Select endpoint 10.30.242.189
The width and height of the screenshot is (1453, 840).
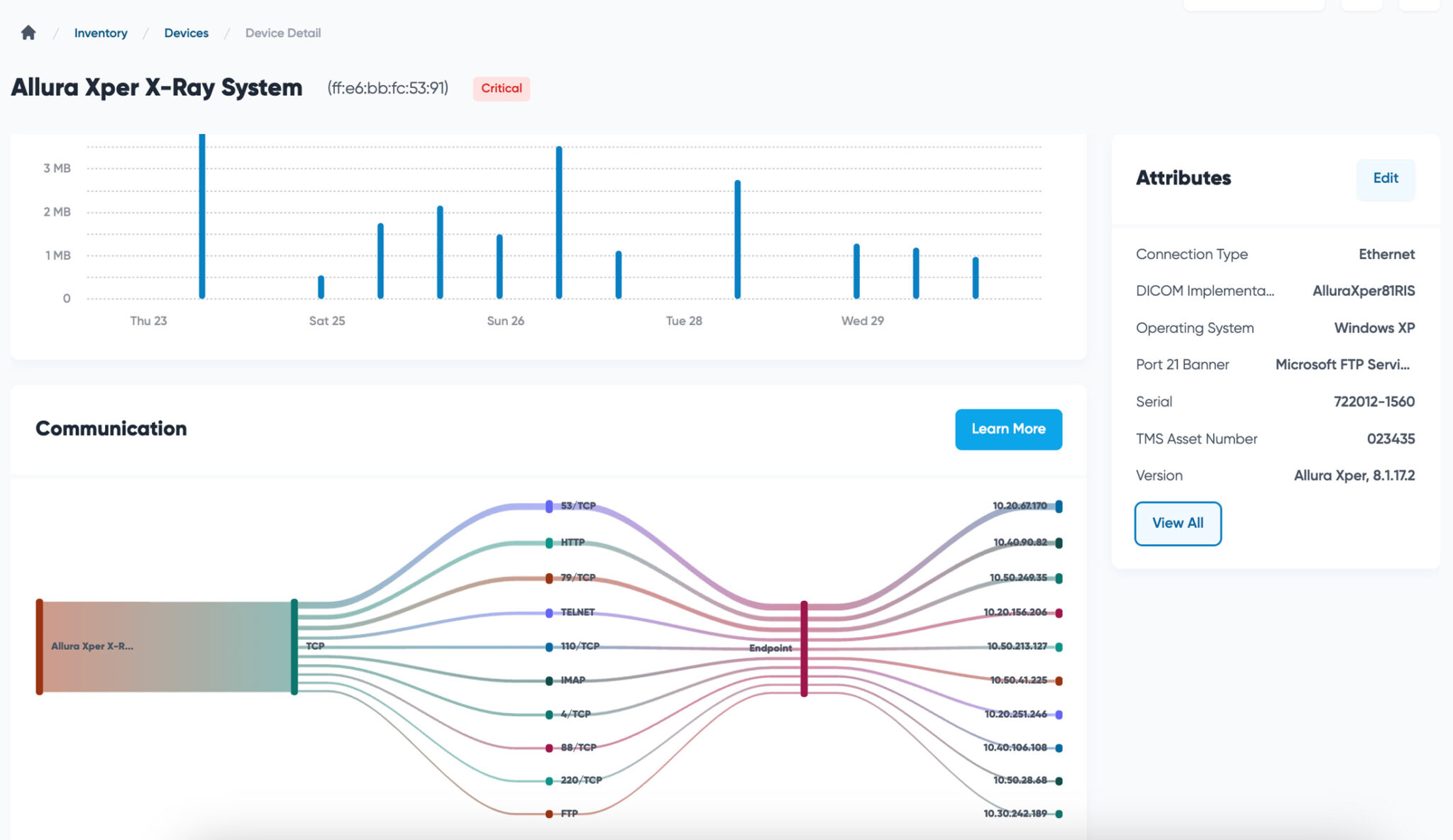(1059, 814)
